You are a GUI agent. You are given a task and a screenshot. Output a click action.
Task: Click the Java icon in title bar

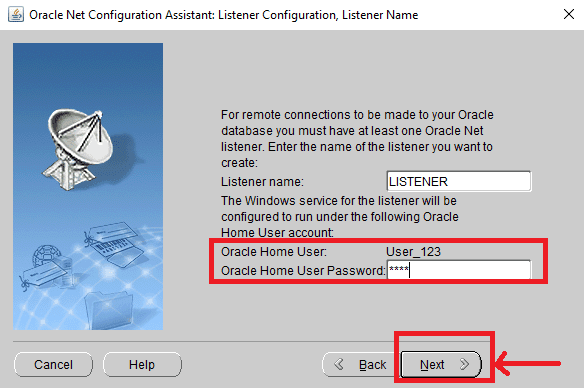coord(16,15)
